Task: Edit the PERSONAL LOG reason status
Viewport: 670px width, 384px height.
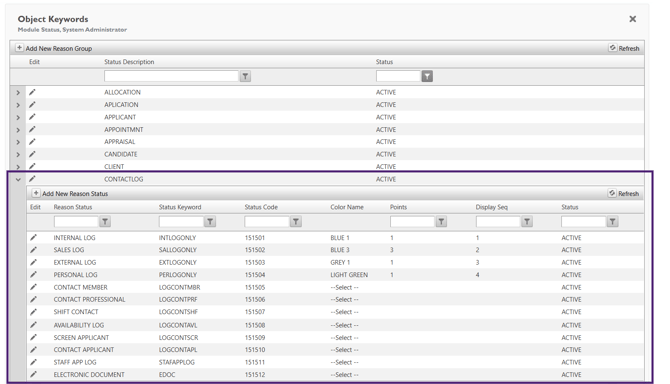Action: (x=33, y=275)
